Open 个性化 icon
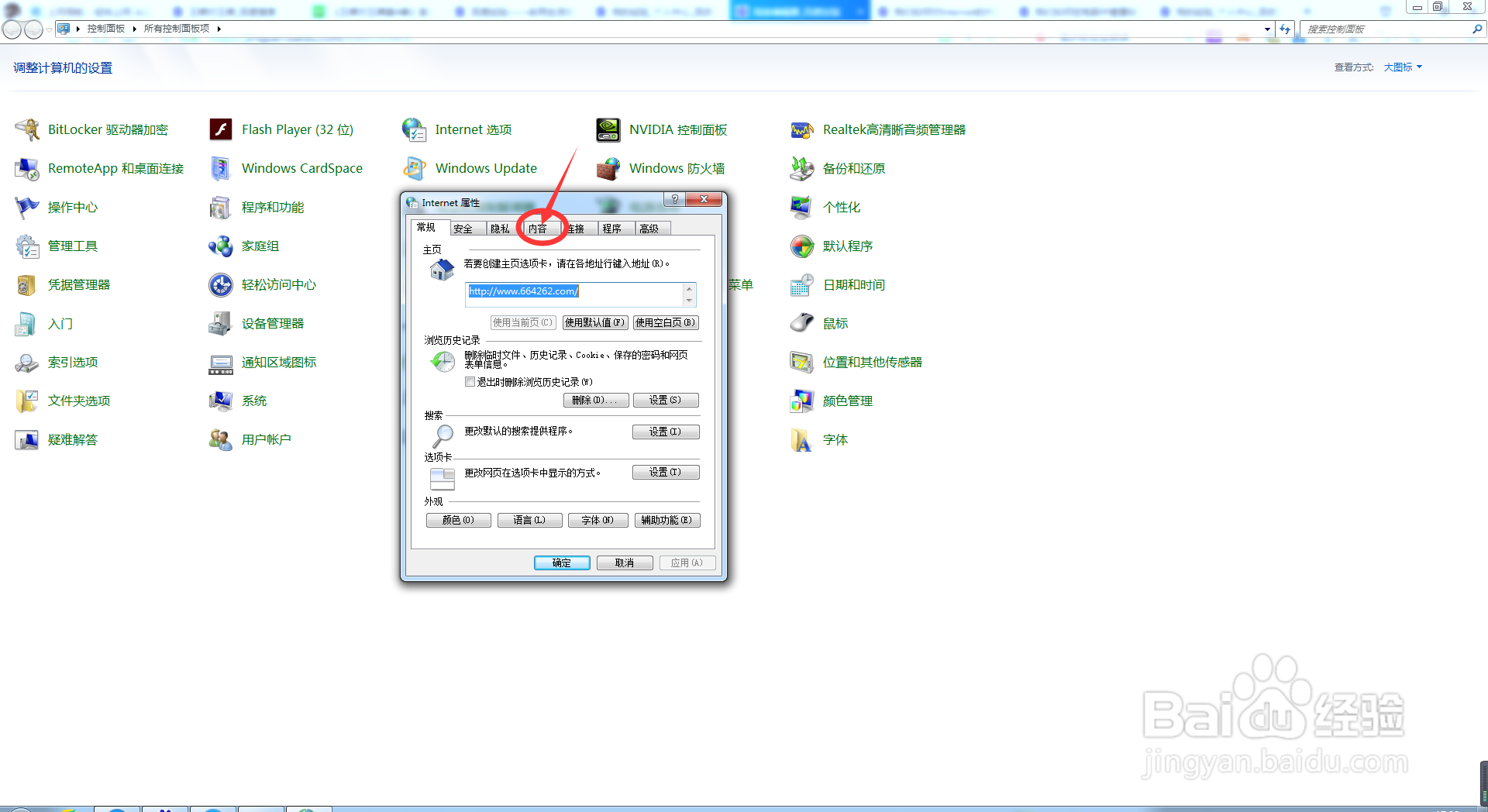Viewport: 1488px width, 812px height. (x=802, y=207)
